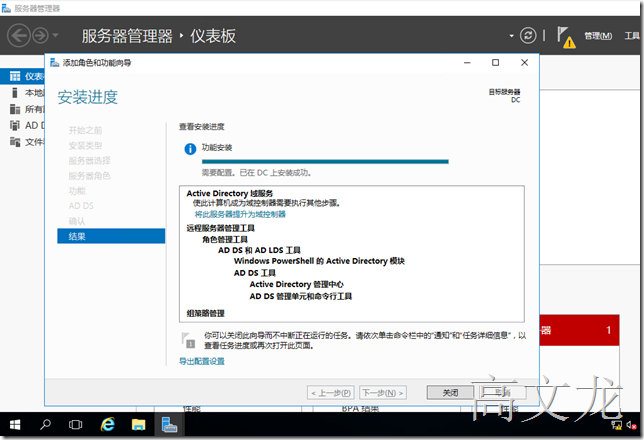644x440 pixels.
Task: Open taskbar search magnifier
Action: click(x=45, y=424)
